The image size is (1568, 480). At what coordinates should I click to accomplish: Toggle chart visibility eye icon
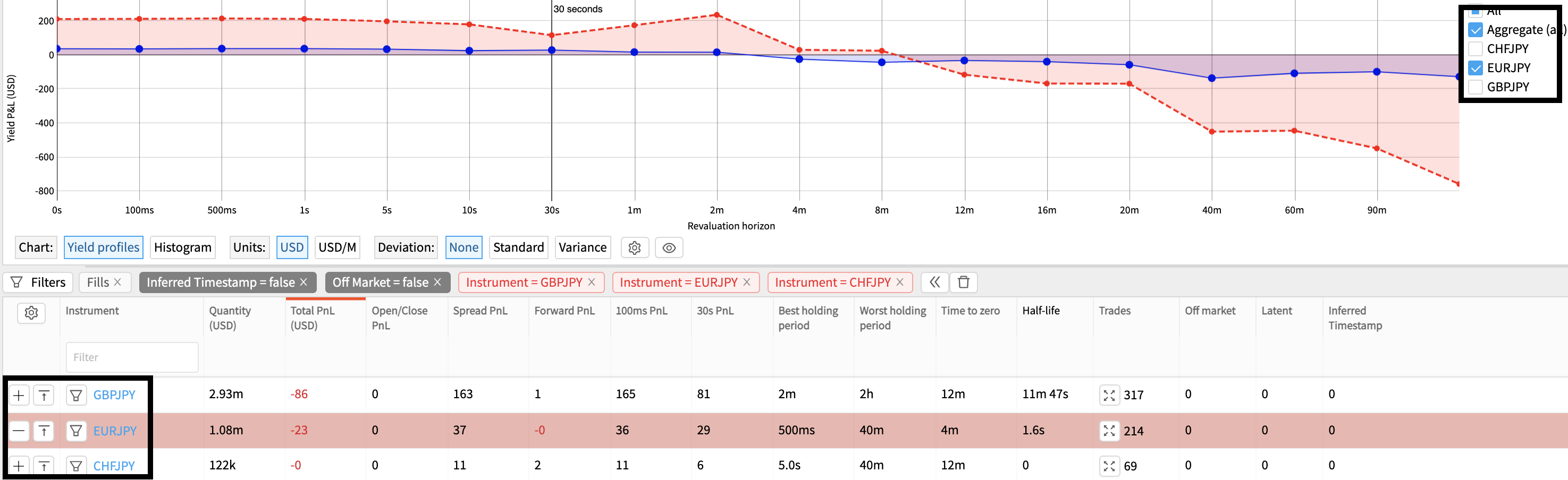coord(669,247)
